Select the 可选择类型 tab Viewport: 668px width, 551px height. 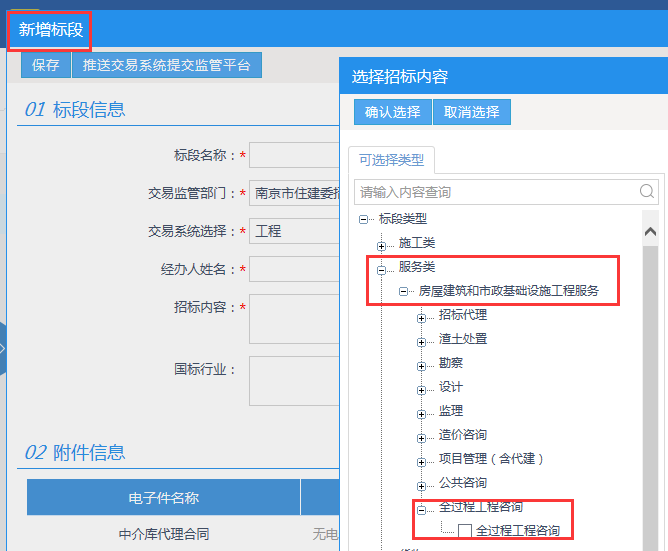coord(391,160)
